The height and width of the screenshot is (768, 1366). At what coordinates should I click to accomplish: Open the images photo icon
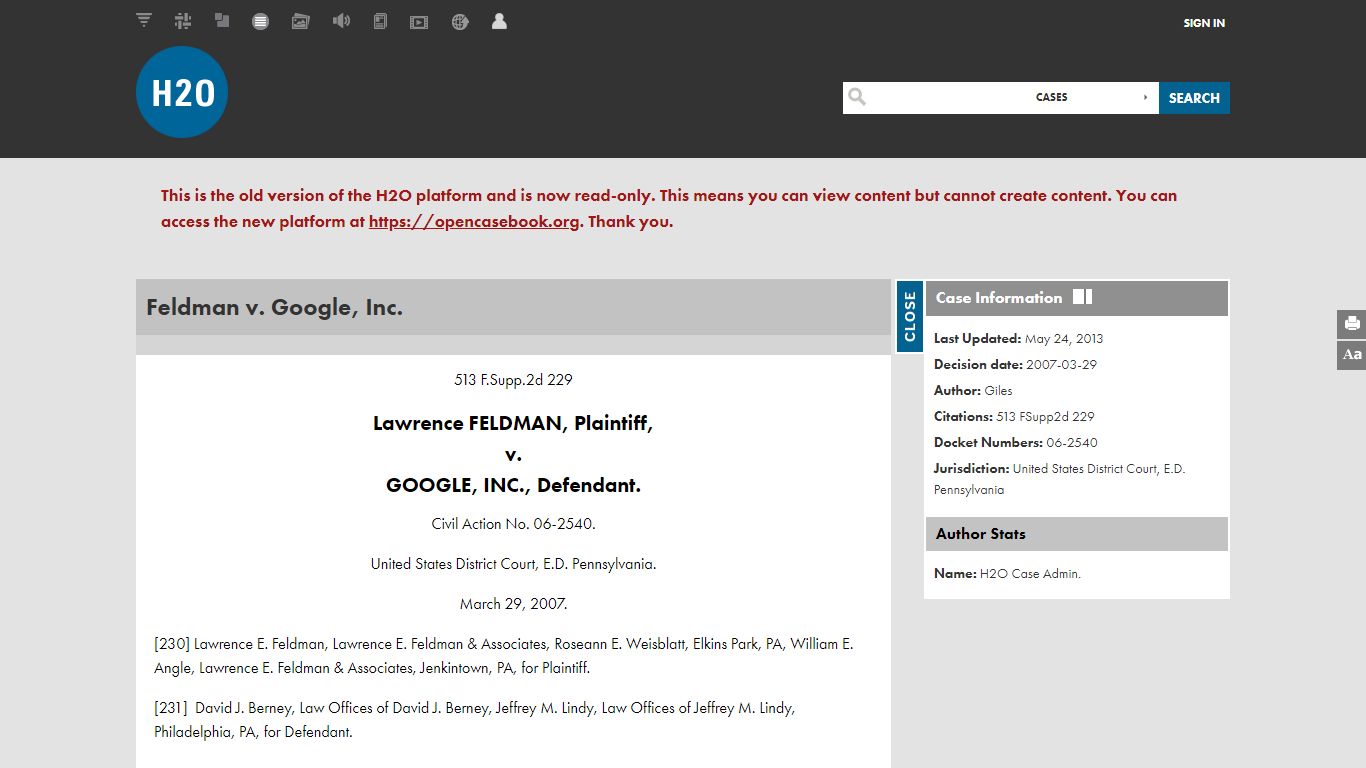tap(300, 21)
